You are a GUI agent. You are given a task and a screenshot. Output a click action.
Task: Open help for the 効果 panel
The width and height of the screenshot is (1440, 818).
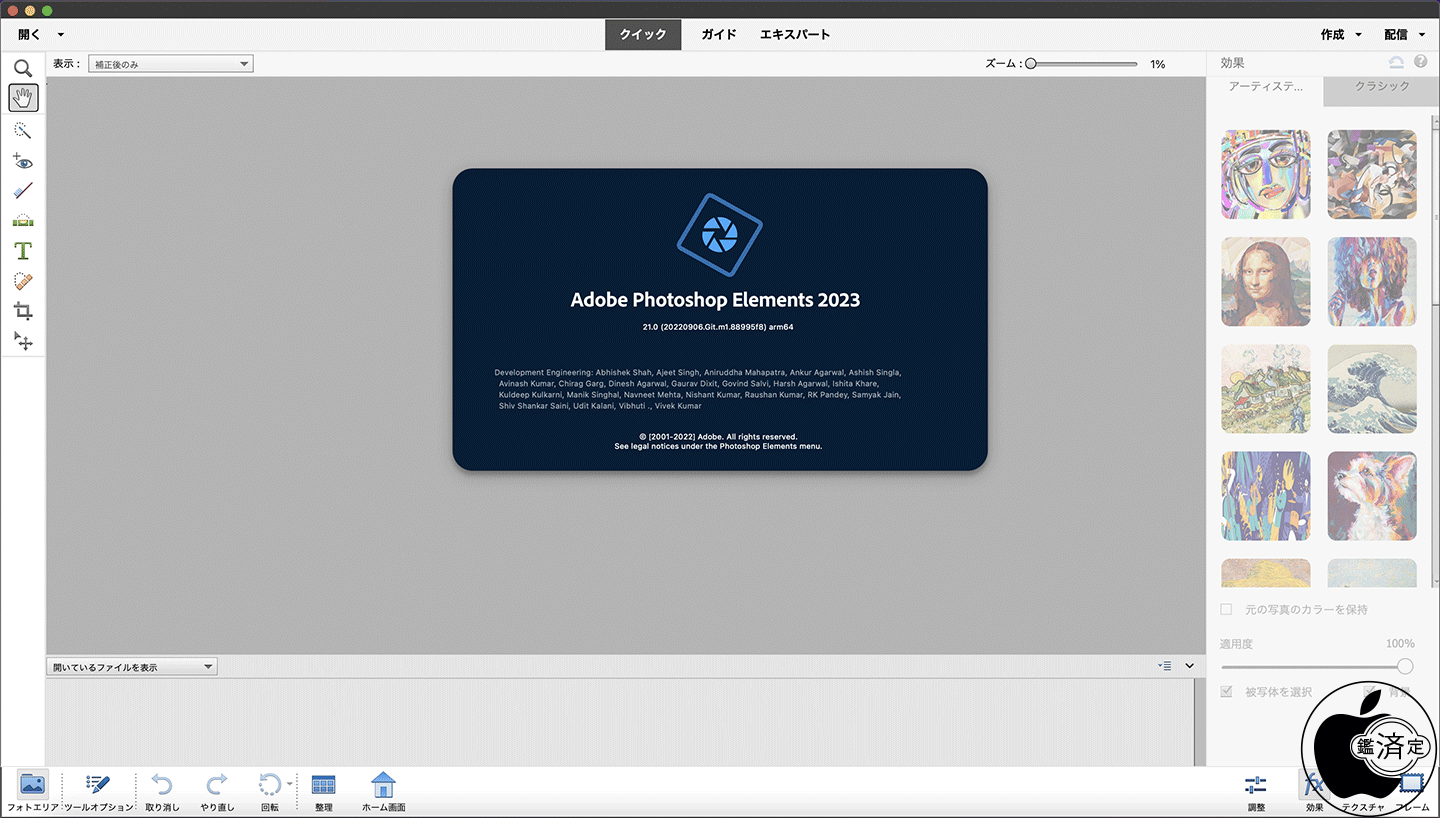click(x=1421, y=62)
